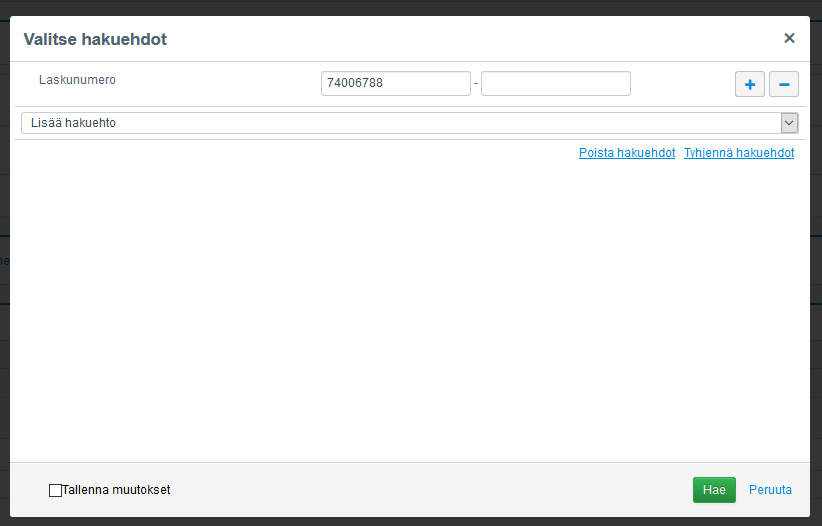
Task: Cancel via the Peruuta link
Action: click(770, 490)
